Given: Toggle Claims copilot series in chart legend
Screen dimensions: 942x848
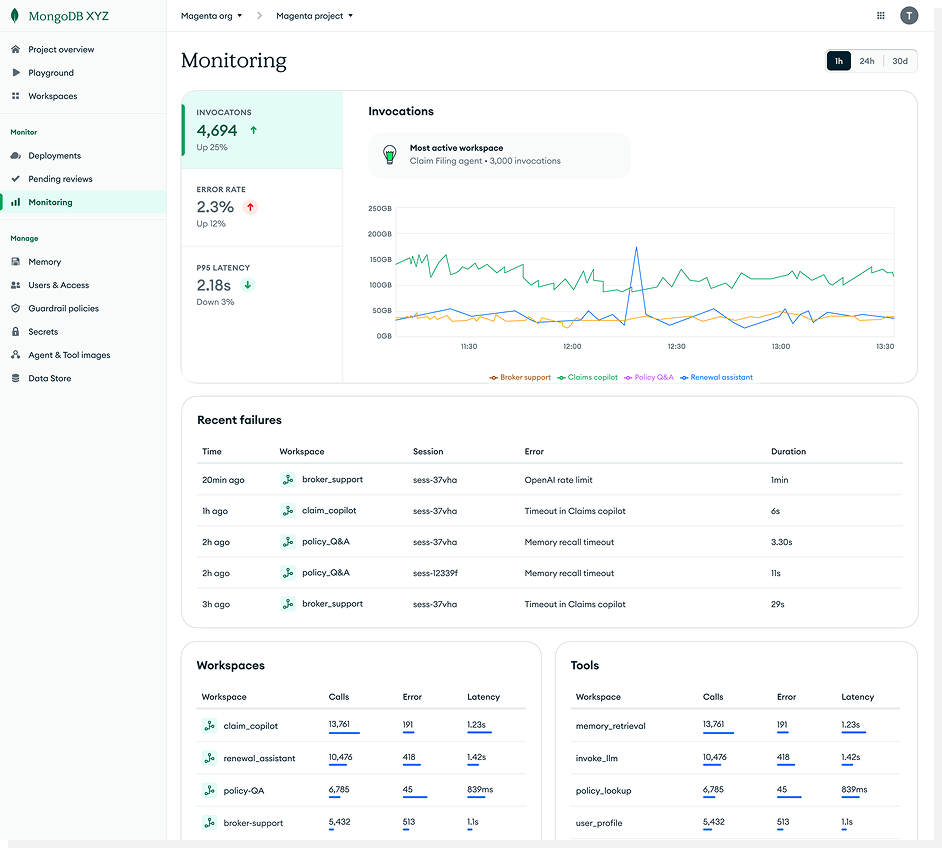Looking at the screenshot, I should tap(587, 378).
